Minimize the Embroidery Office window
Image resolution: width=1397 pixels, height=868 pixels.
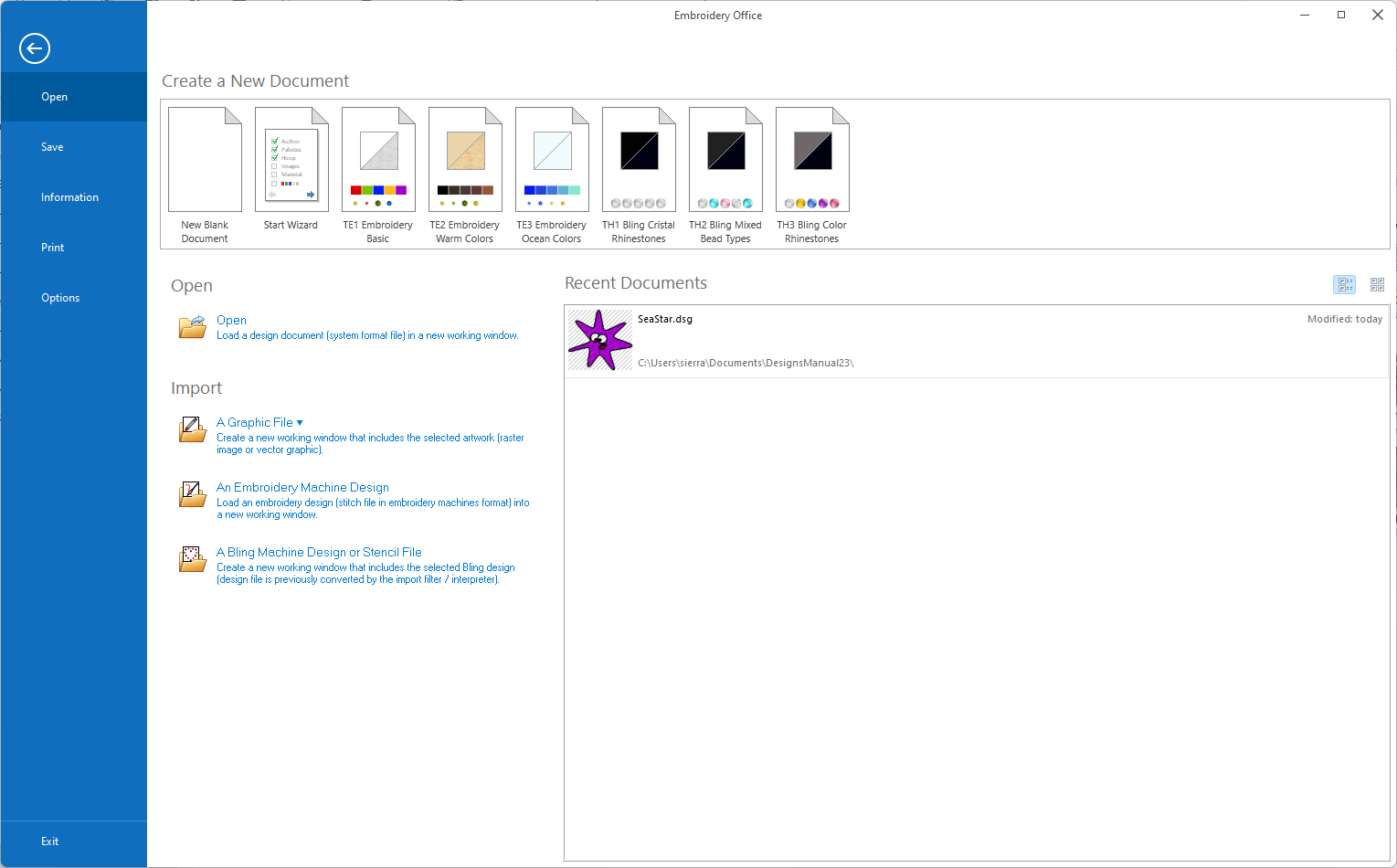pyautogui.click(x=1305, y=15)
